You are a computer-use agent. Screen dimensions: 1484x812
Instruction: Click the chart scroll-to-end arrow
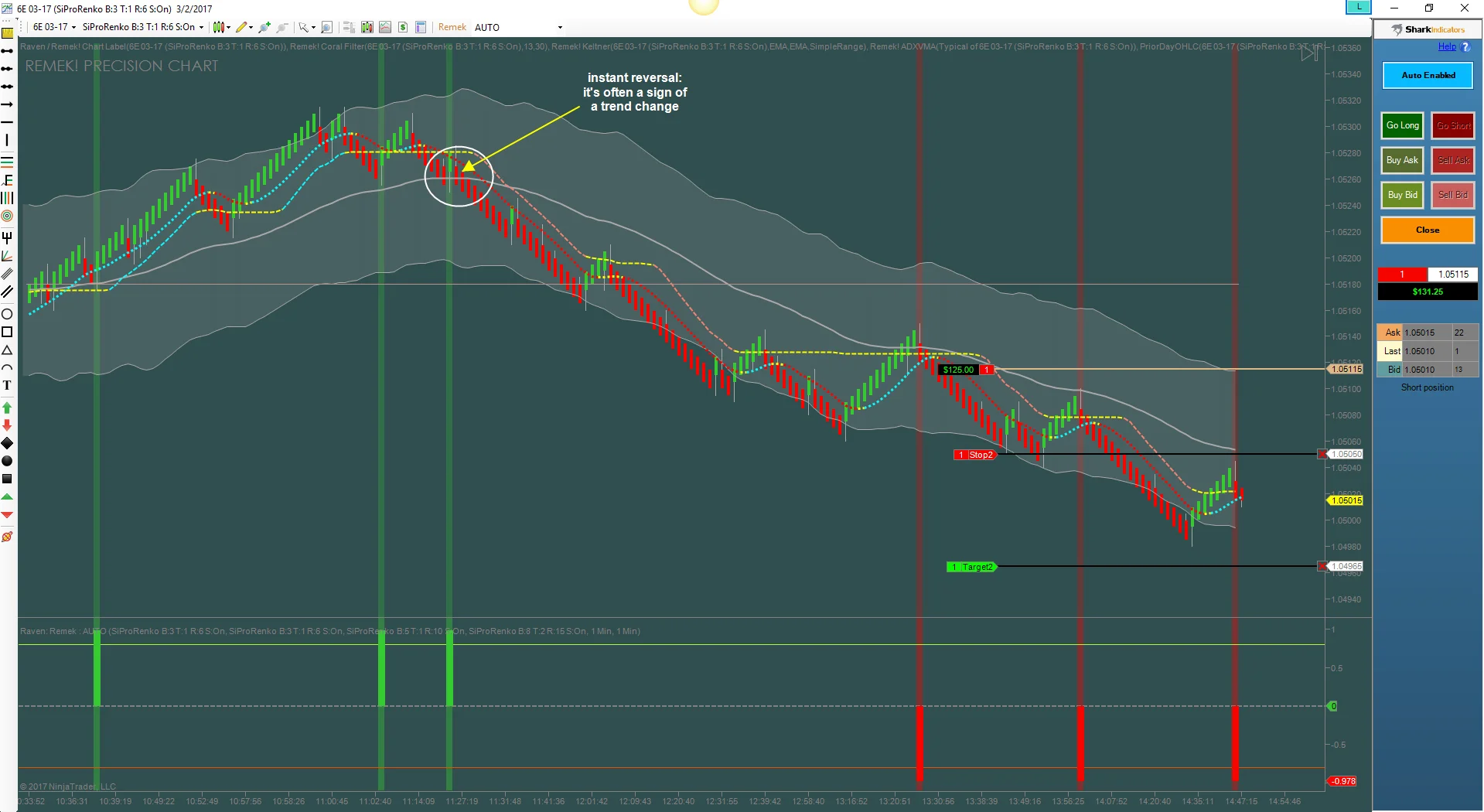[1308, 53]
